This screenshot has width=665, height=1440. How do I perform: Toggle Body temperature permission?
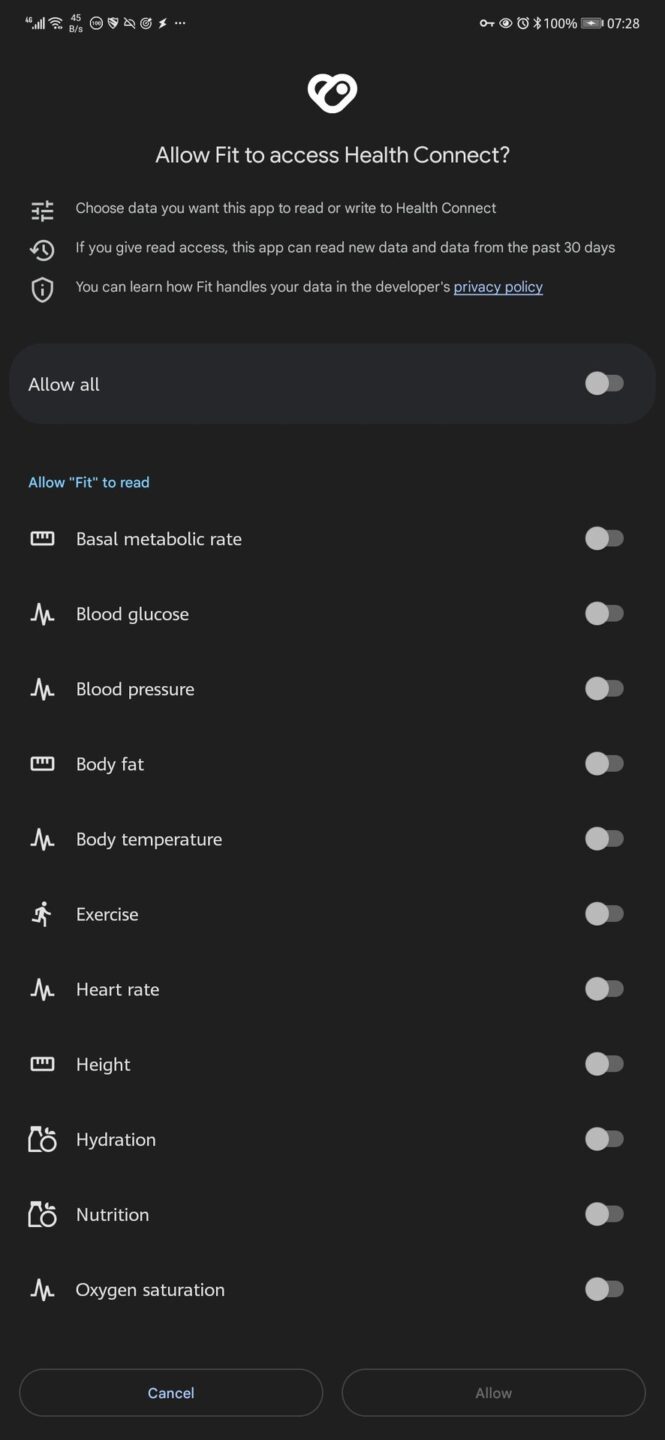click(x=604, y=838)
